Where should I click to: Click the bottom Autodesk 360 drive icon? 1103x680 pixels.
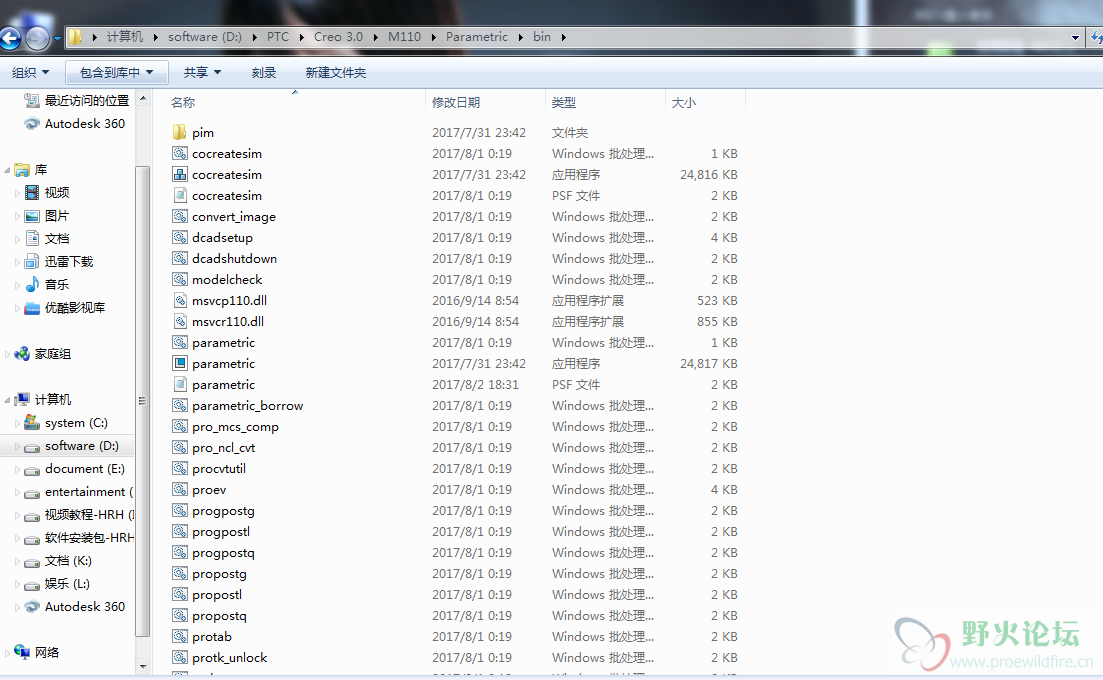(32, 607)
